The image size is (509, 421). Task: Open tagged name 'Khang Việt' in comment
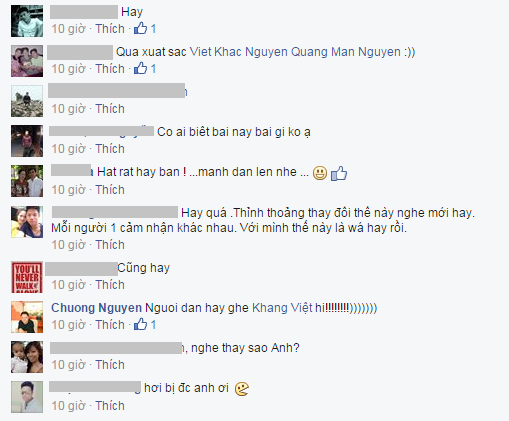tap(282, 308)
